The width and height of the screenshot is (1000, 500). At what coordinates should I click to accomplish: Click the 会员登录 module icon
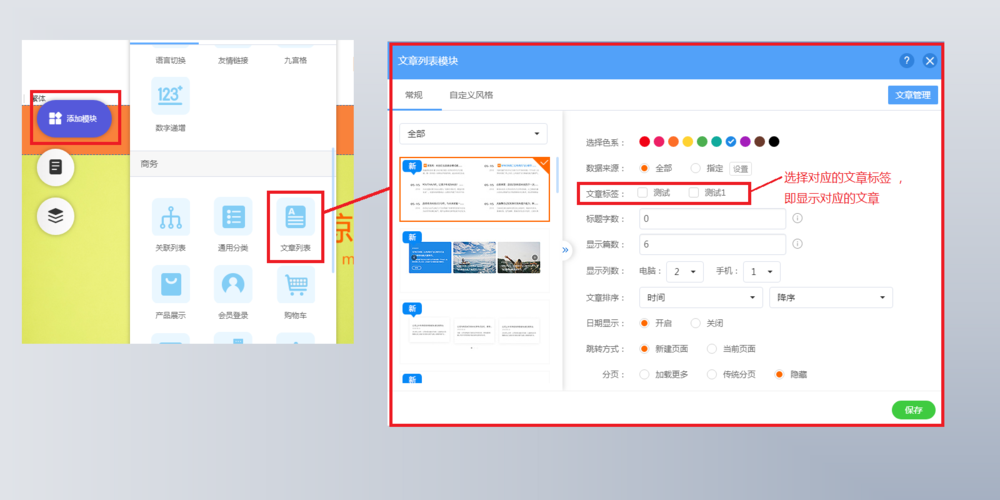[x=233, y=285]
